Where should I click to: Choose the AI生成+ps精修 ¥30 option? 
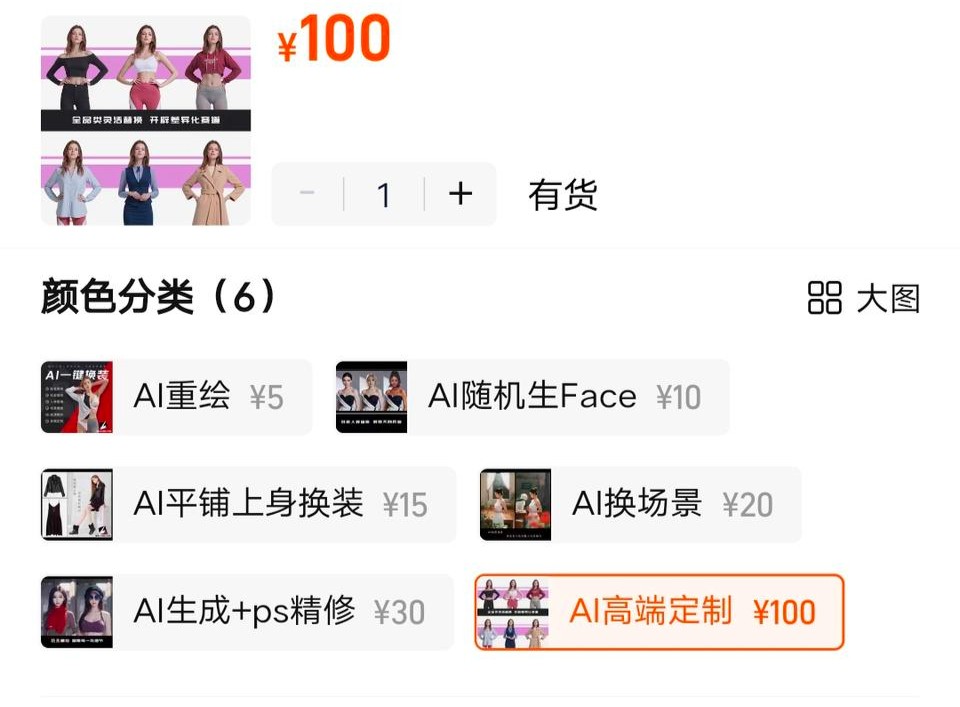pos(247,612)
